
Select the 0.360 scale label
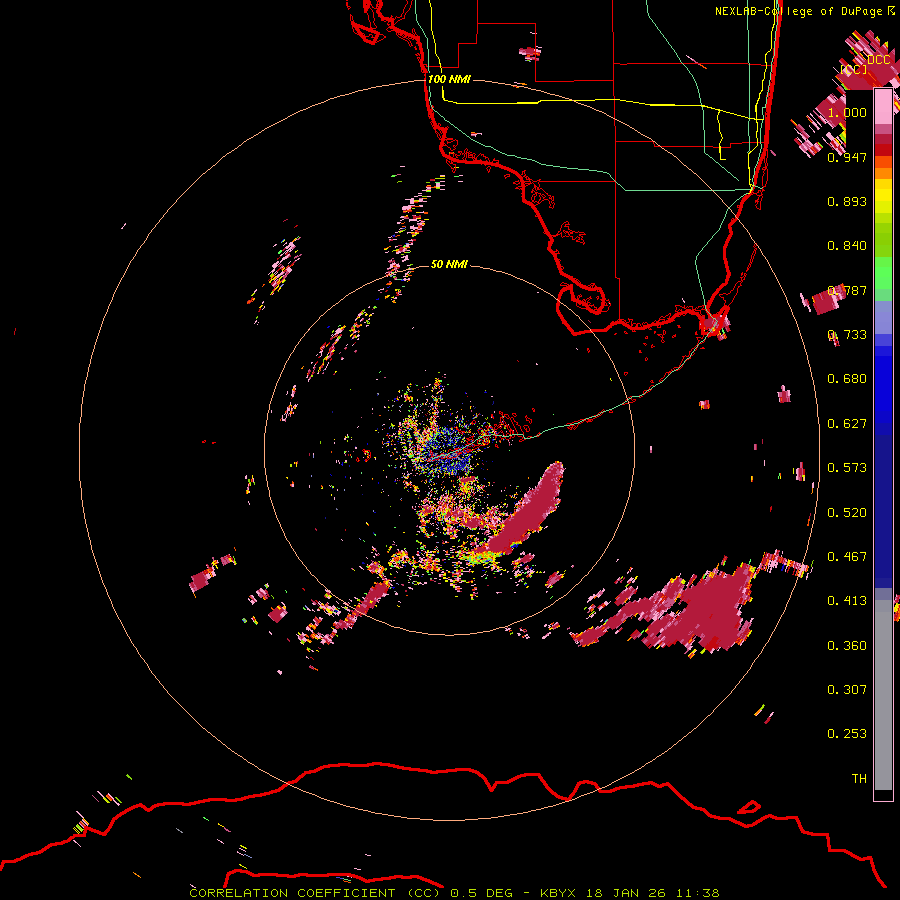pyautogui.click(x=847, y=646)
